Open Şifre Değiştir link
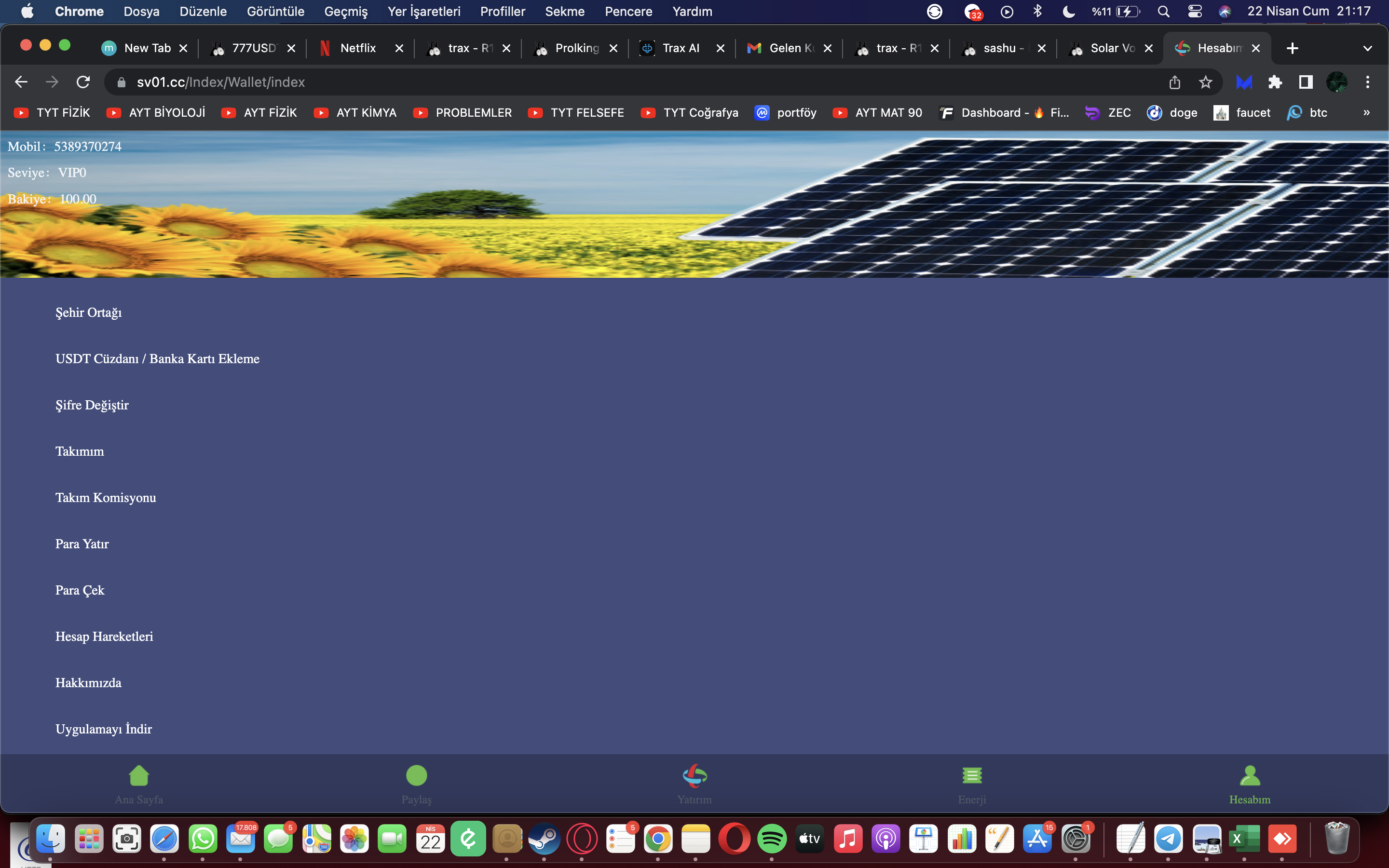Screen dimensions: 1389x868 point(92,405)
